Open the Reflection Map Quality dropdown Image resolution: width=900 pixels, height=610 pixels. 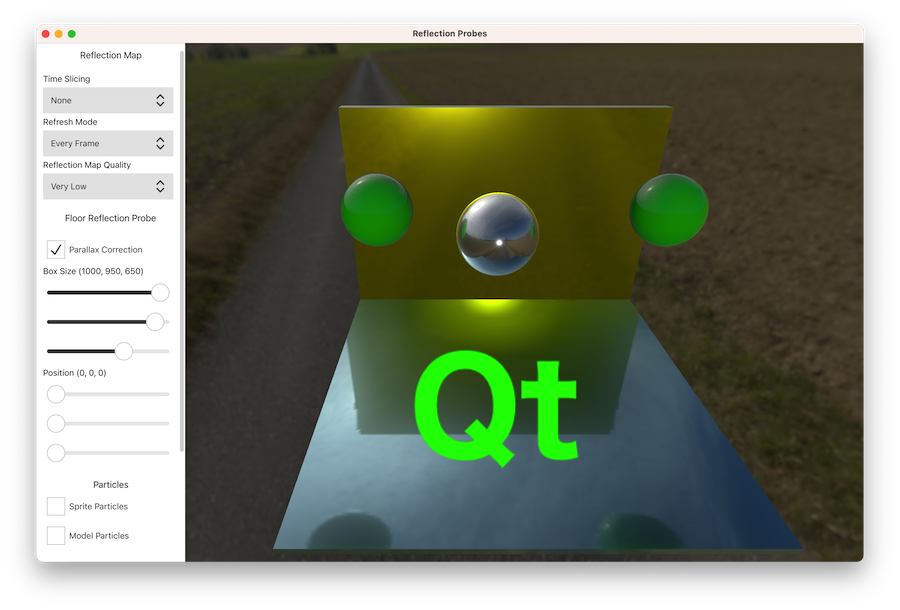[108, 186]
